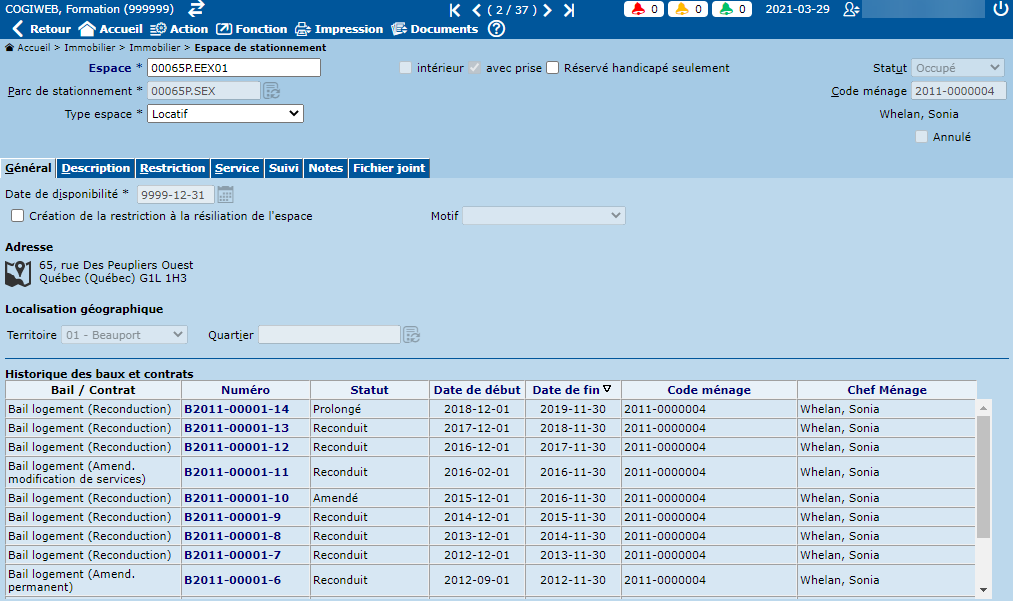Open the Statut dropdown
Viewport: 1013px width, 601px height.
pos(957,68)
